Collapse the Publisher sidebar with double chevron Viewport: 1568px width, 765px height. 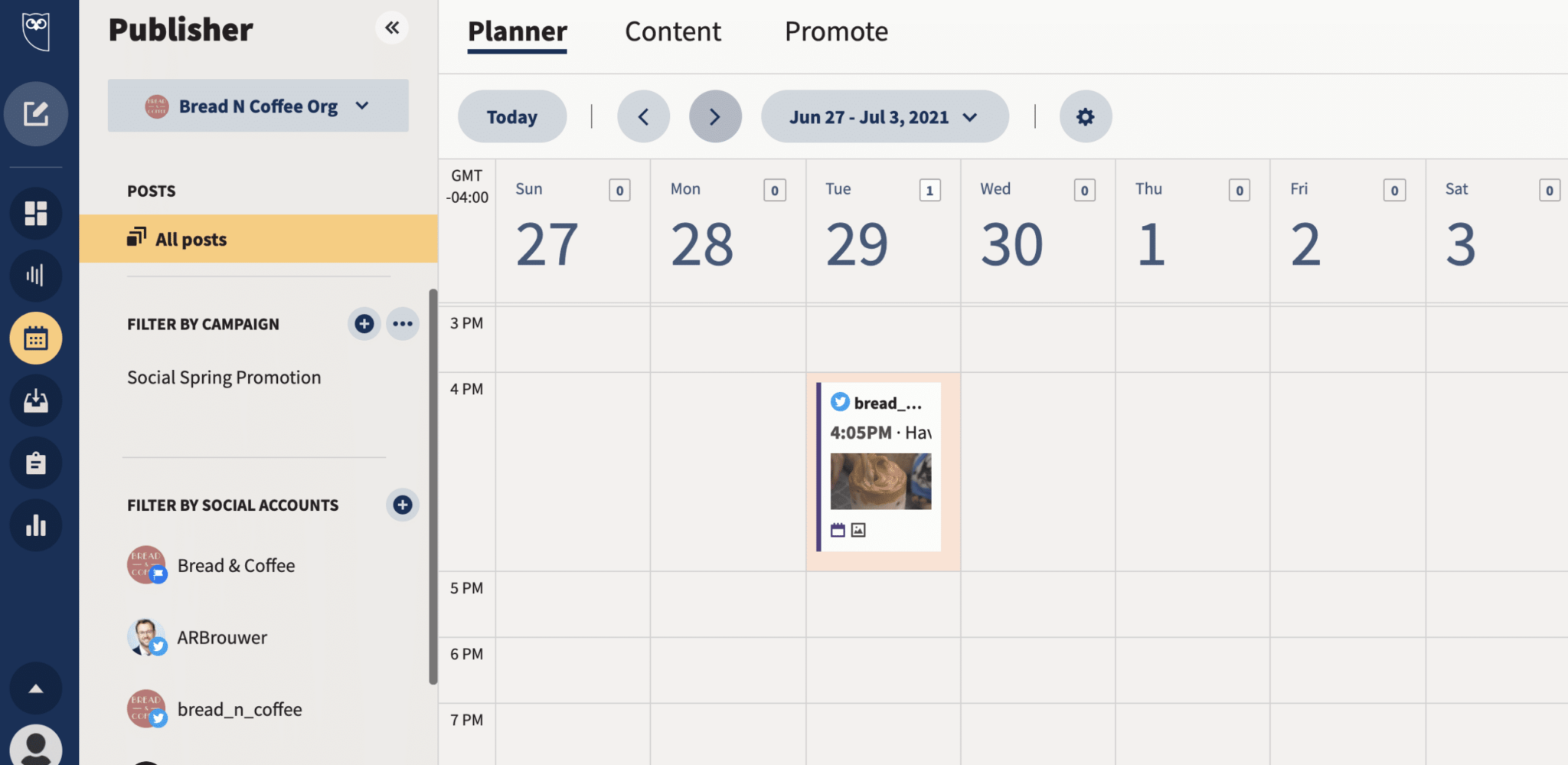click(392, 28)
